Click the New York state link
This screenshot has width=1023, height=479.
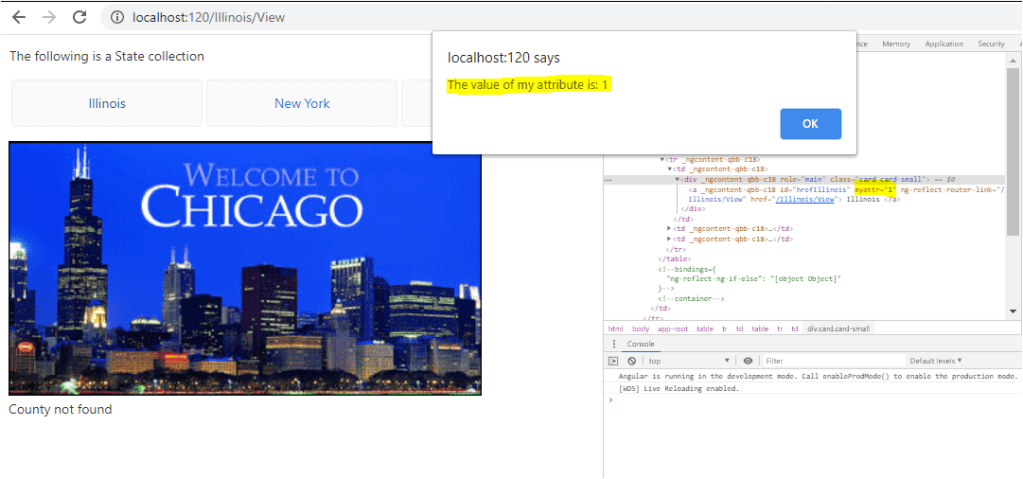click(302, 103)
